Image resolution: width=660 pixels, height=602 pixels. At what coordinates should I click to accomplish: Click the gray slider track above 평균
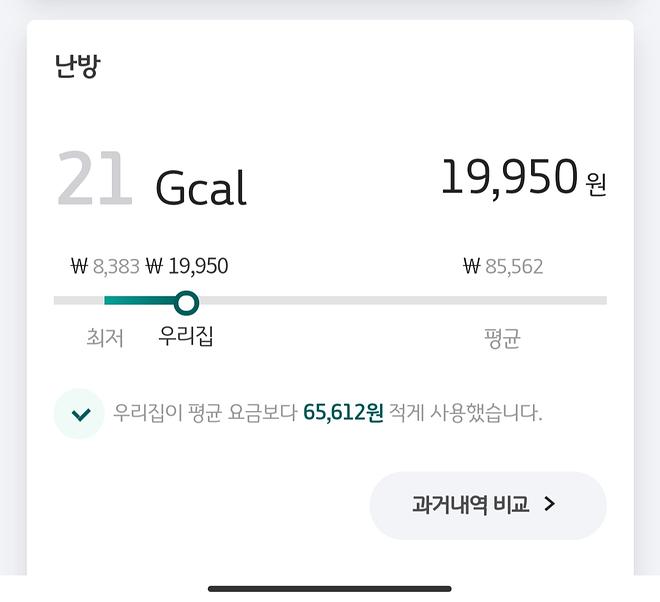(503, 301)
